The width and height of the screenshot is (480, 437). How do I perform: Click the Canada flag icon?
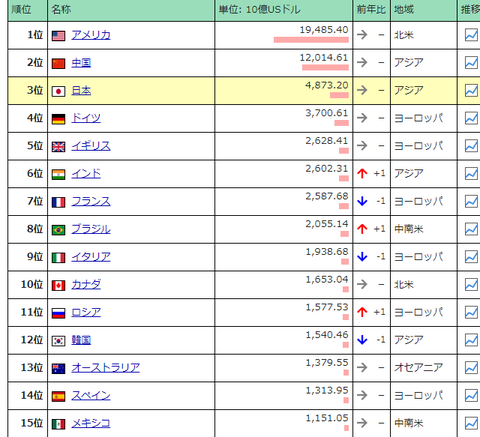[x=58, y=285]
